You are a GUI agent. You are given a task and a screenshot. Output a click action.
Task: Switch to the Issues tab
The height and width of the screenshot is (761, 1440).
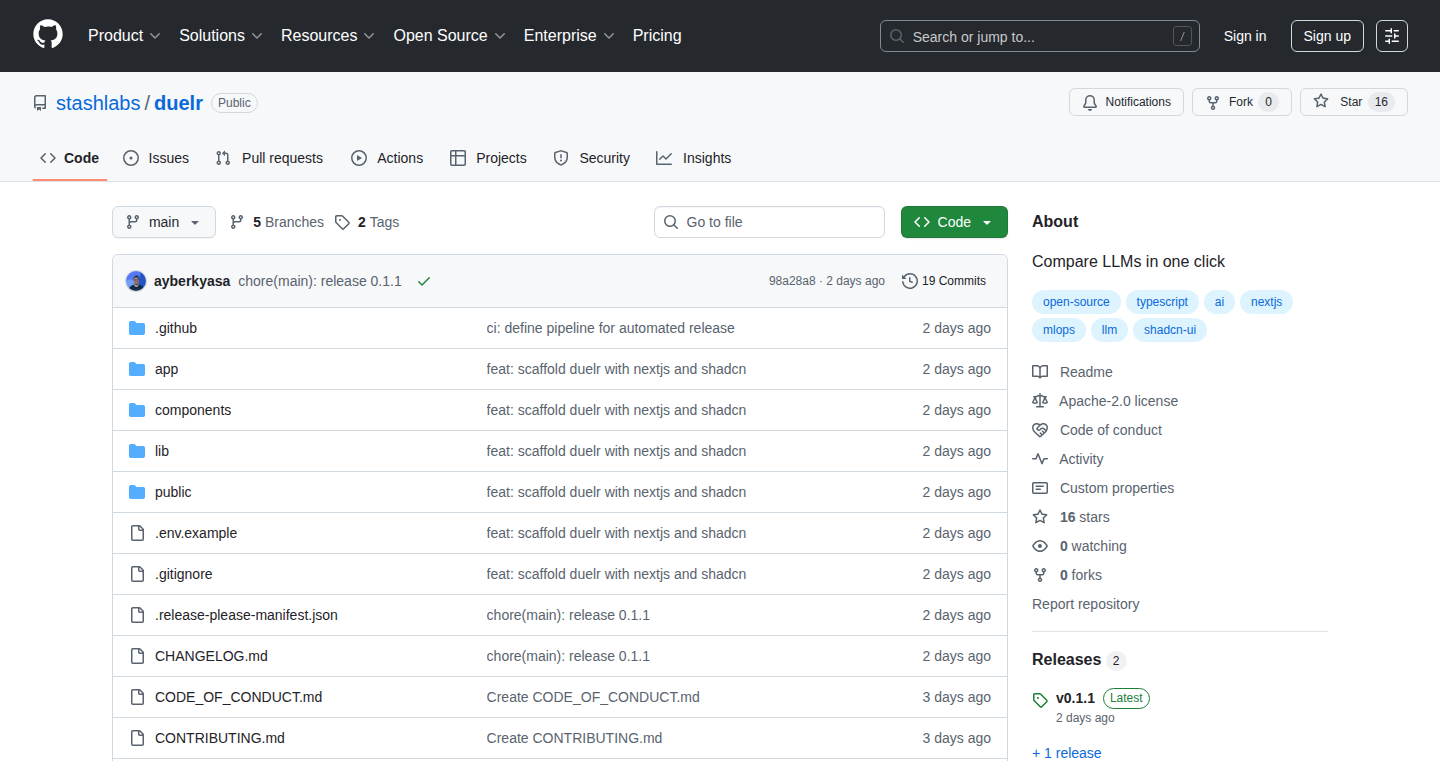(x=156, y=158)
